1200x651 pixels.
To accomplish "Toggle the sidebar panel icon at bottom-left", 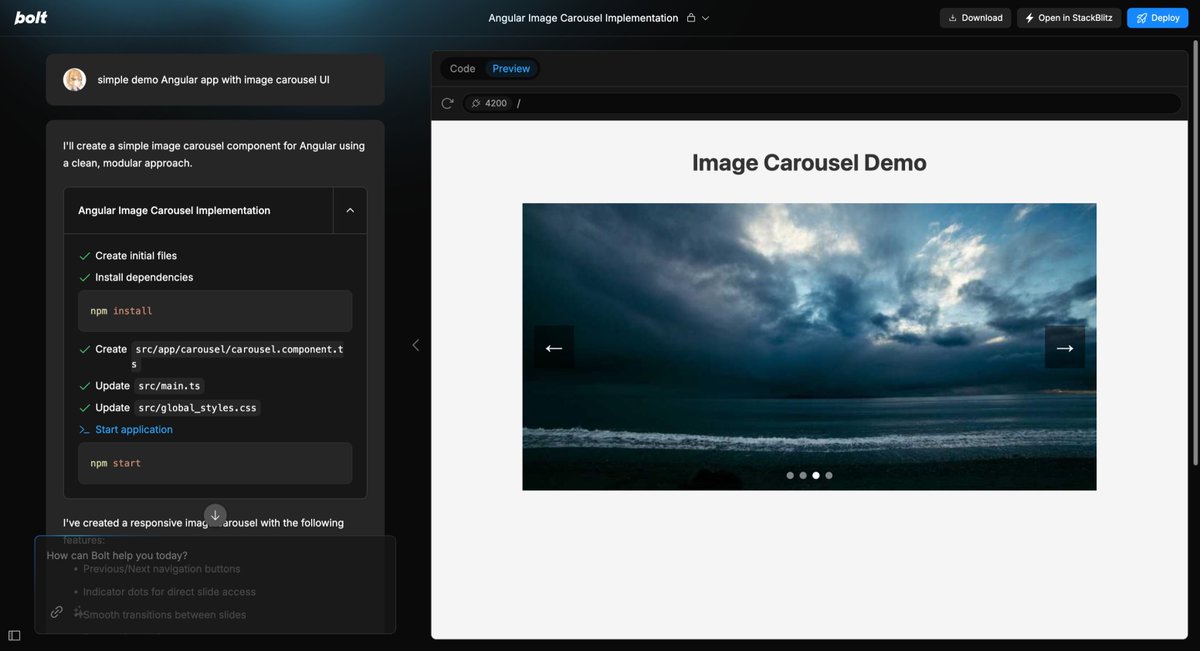I will click(14, 635).
